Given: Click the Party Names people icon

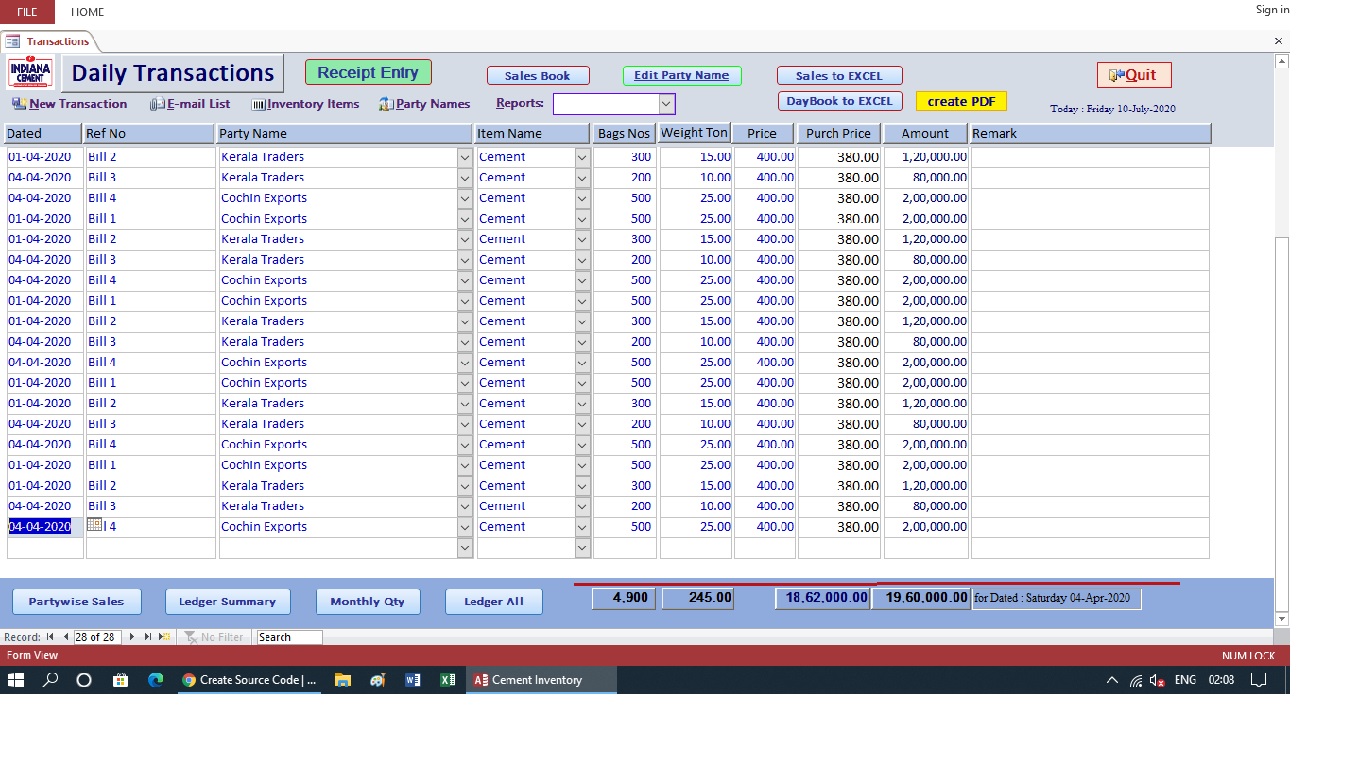Looking at the screenshot, I should pyautogui.click(x=386, y=104).
